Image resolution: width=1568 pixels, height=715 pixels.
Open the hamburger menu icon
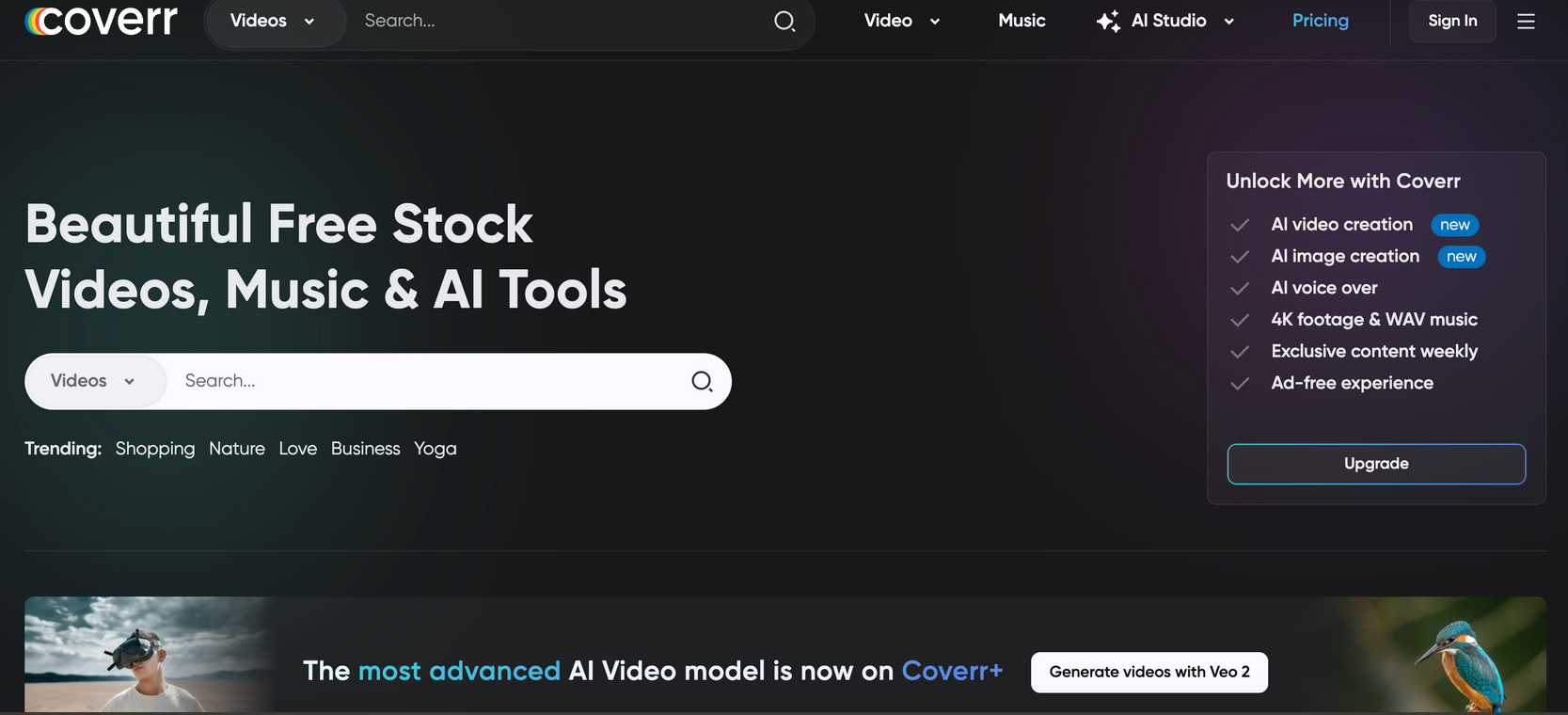click(1526, 21)
